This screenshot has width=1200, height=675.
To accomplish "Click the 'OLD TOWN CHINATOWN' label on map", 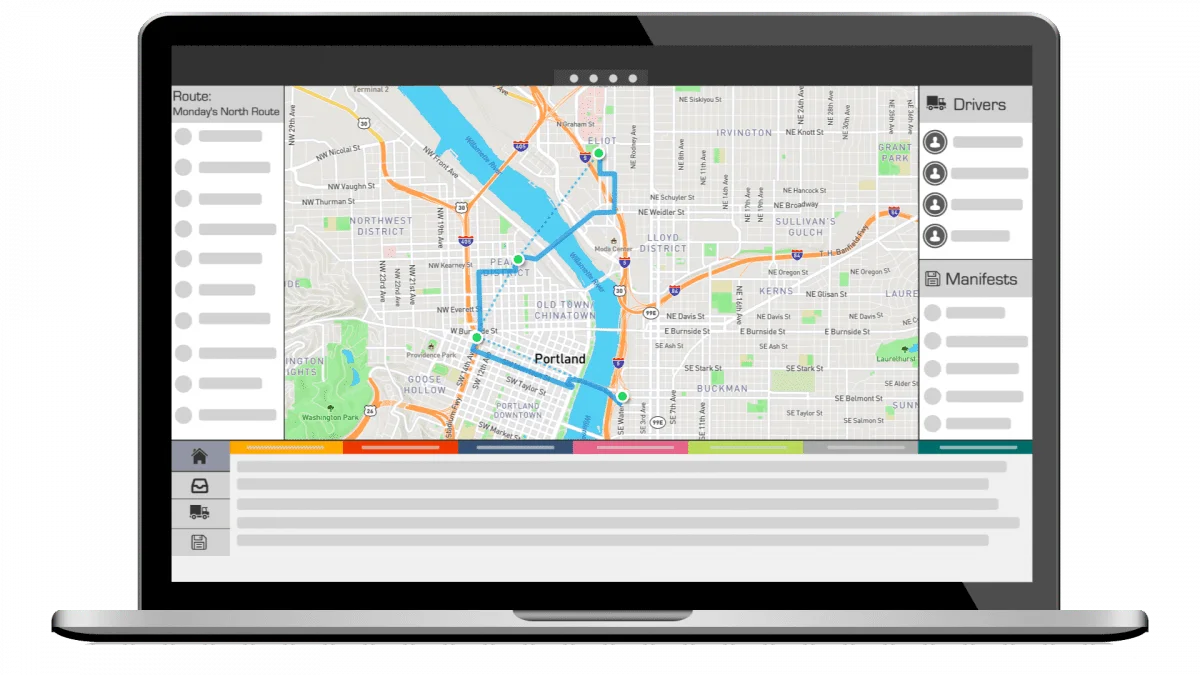I will click(x=566, y=310).
